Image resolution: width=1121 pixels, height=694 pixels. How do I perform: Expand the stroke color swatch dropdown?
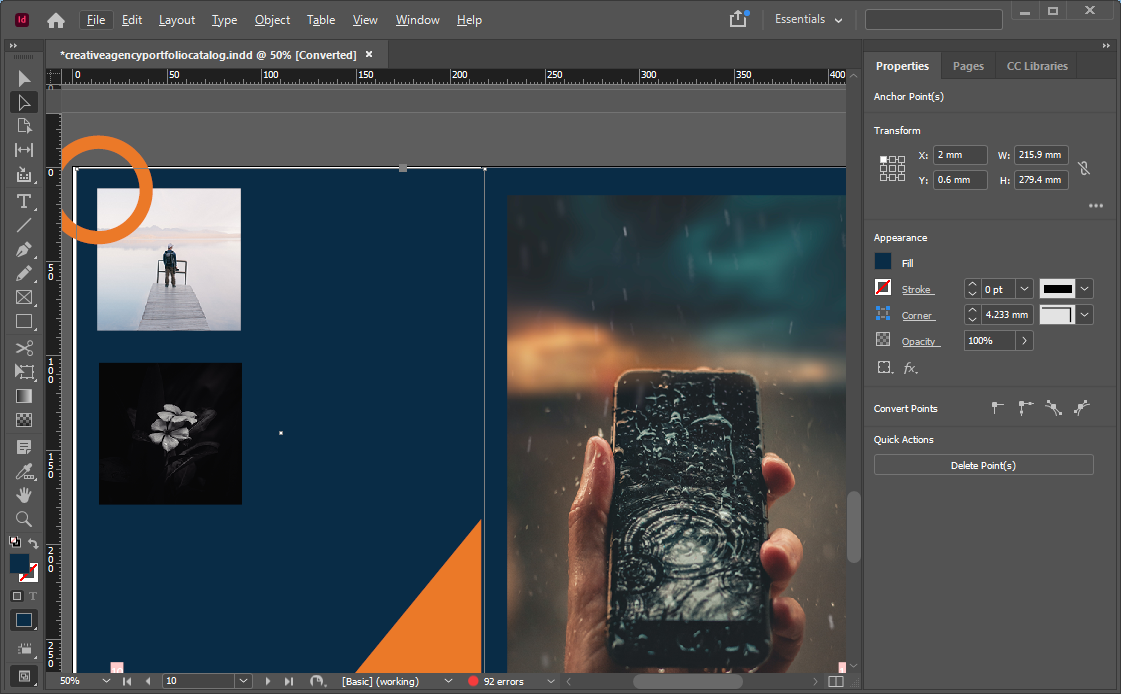tap(1083, 288)
